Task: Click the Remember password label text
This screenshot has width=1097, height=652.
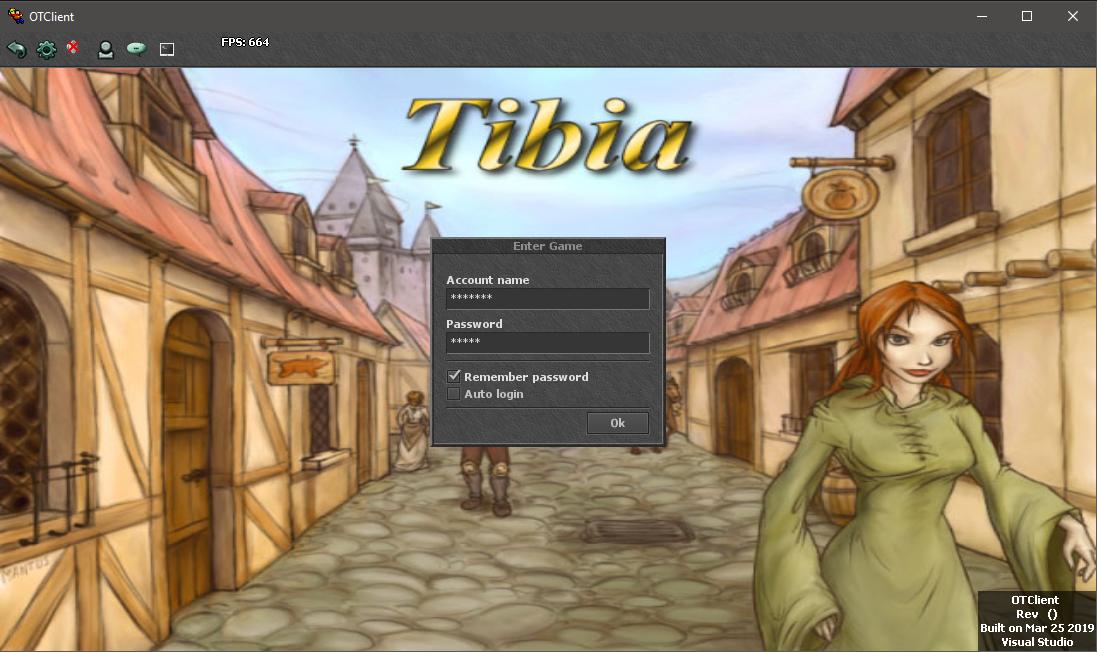Action: 526,376
